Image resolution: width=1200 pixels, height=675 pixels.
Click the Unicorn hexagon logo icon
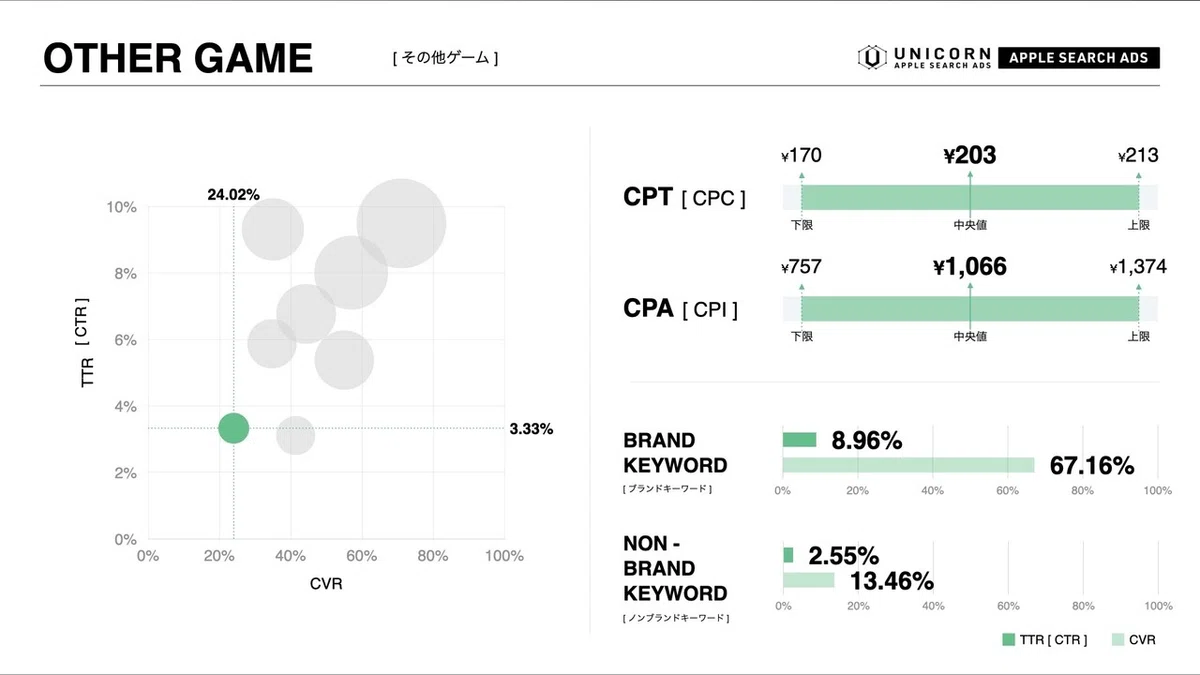pos(872,57)
